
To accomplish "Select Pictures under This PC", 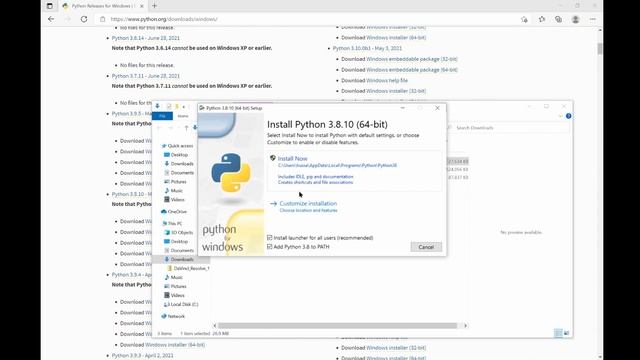I will click(x=175, y=286).
